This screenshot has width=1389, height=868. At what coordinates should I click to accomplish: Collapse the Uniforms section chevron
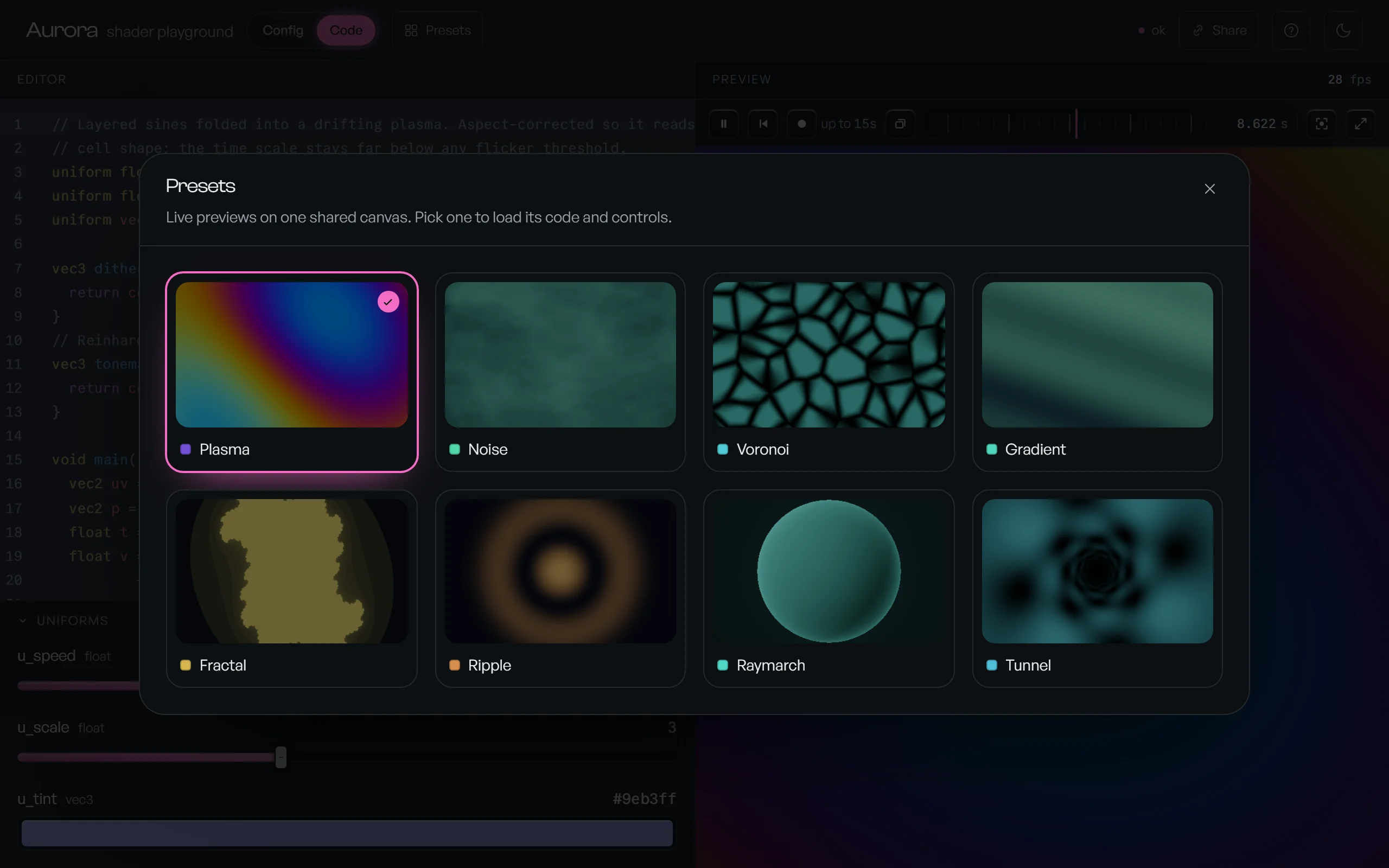click(x=23, y=621)
